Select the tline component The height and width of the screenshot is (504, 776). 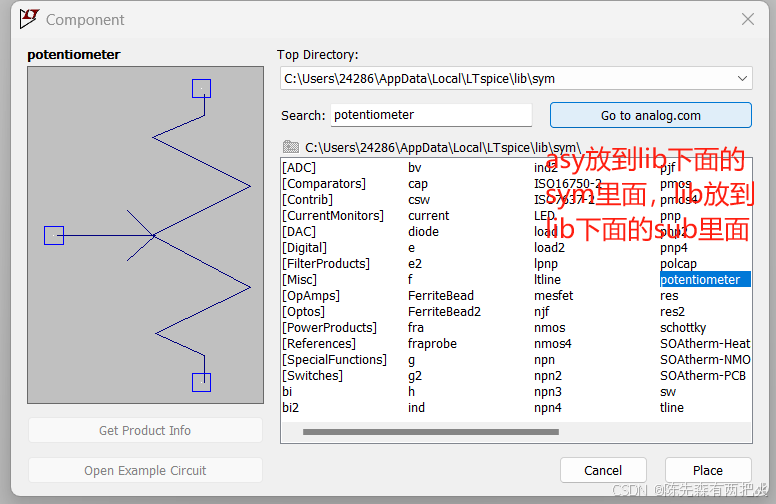(x=672, y=407)
